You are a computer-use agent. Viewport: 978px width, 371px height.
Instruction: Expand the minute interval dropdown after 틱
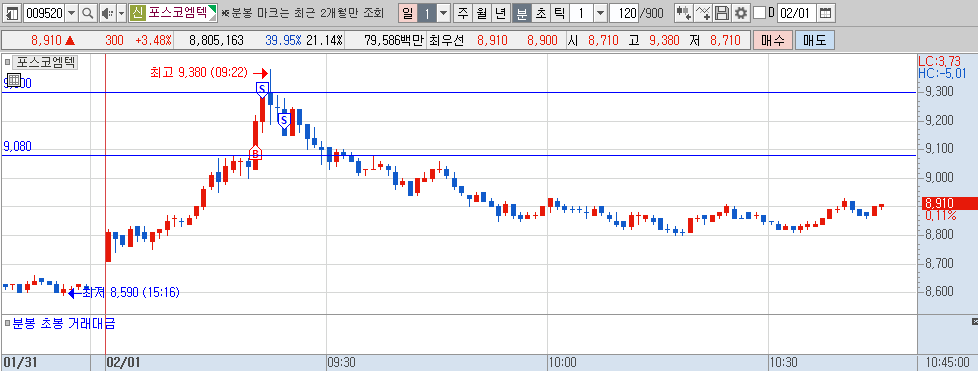coord(600,12)
